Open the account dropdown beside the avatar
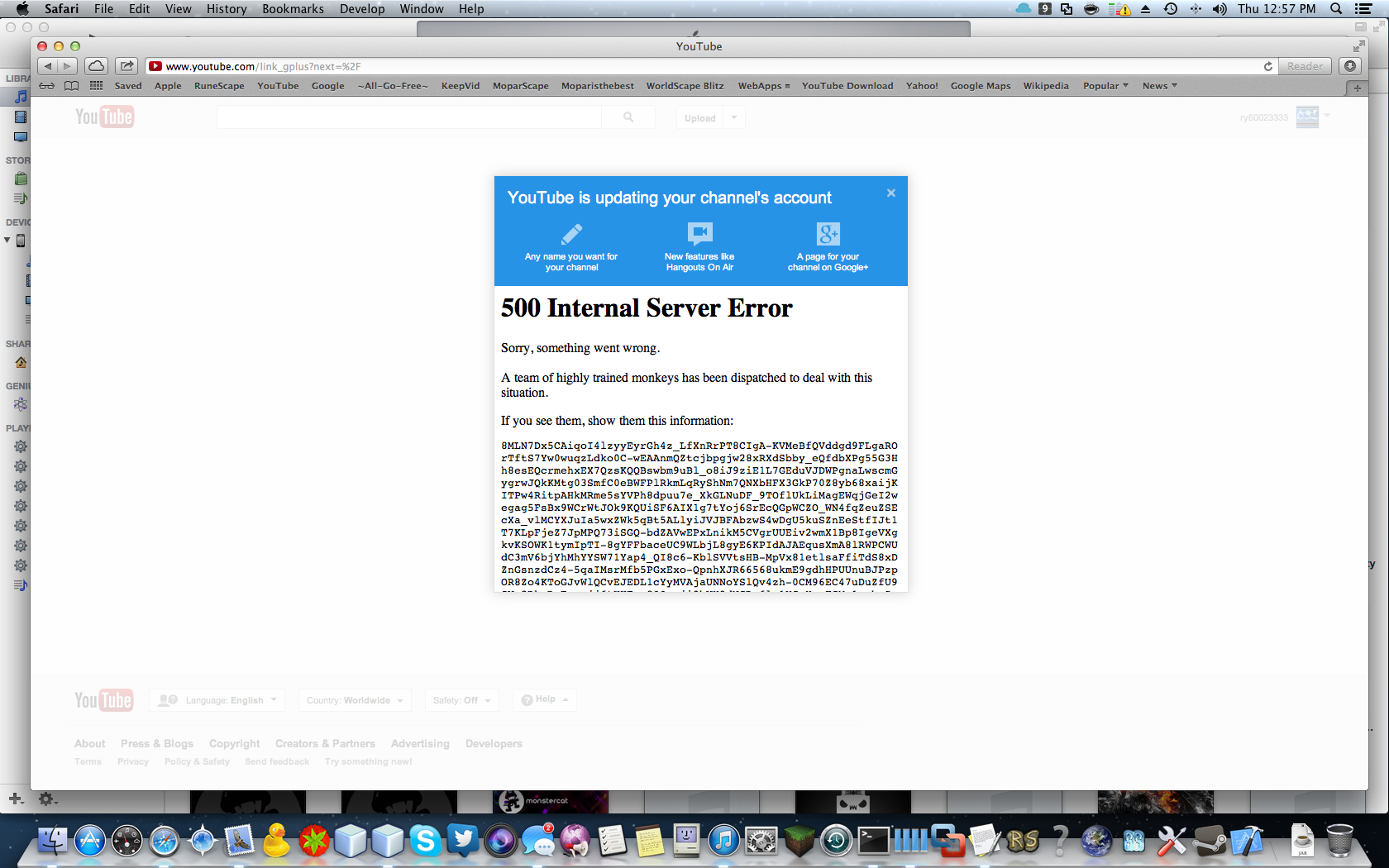The width and height of the screenshot is (1389, 868). tap(1327, 116)
